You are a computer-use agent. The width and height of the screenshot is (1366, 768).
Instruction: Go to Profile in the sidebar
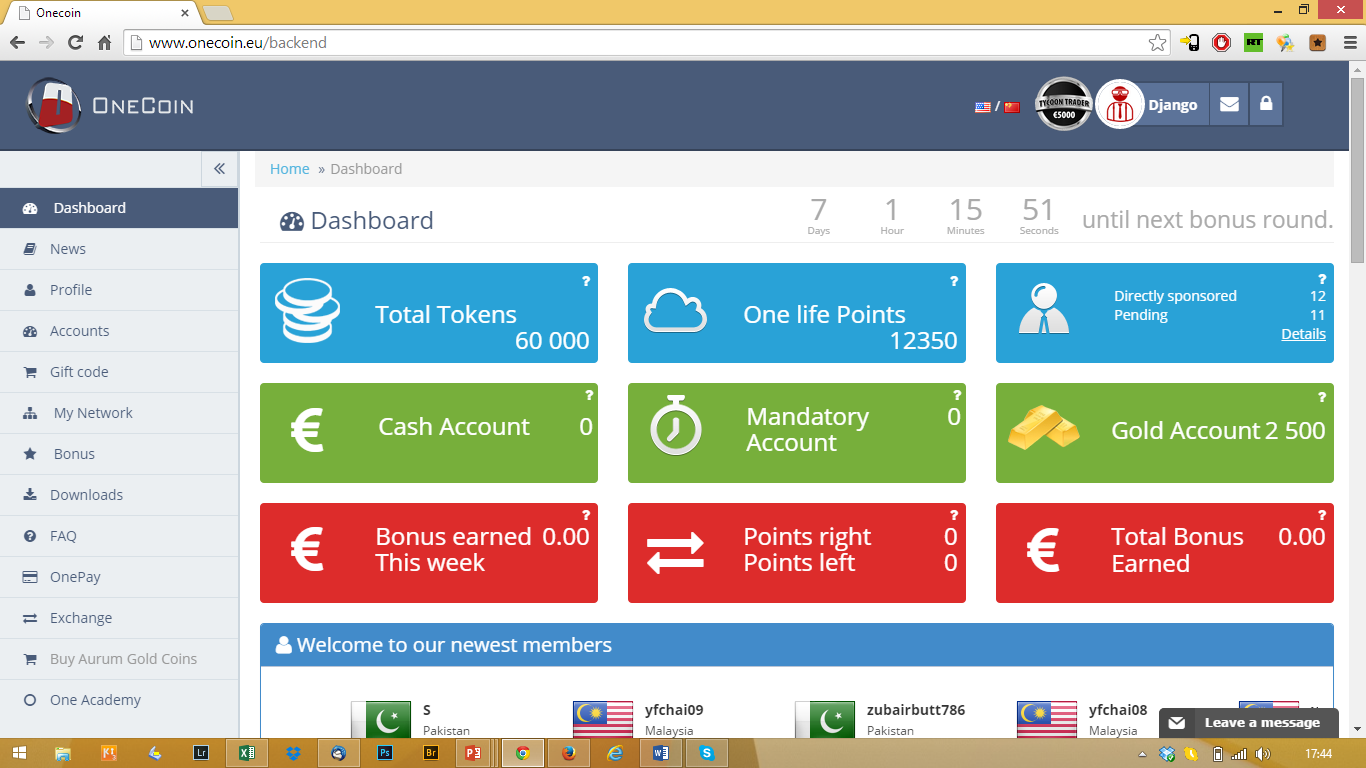119,290
